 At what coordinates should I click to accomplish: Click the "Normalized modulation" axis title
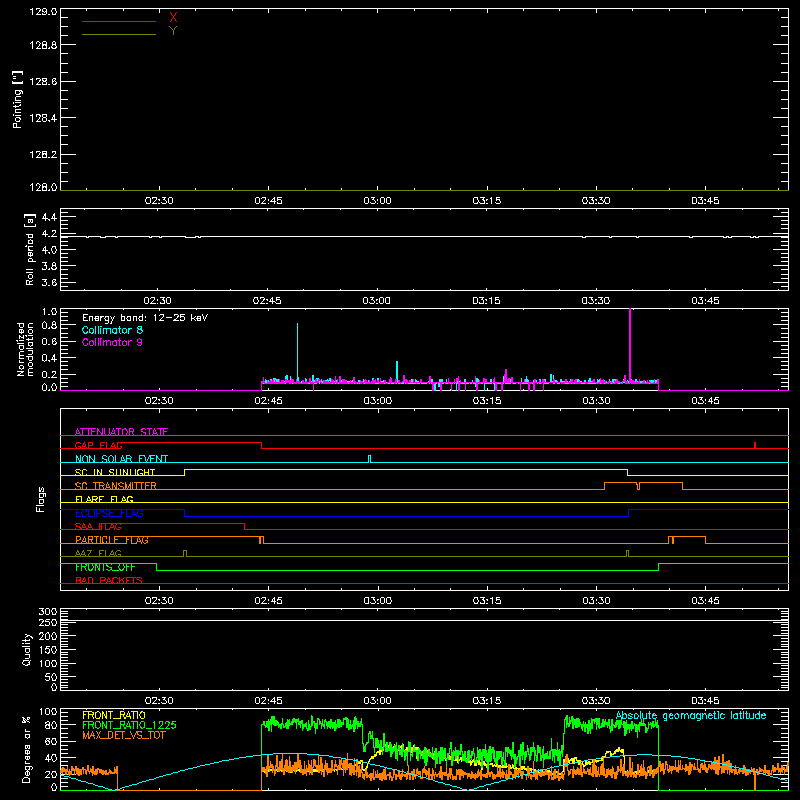(x=25, y=349)
